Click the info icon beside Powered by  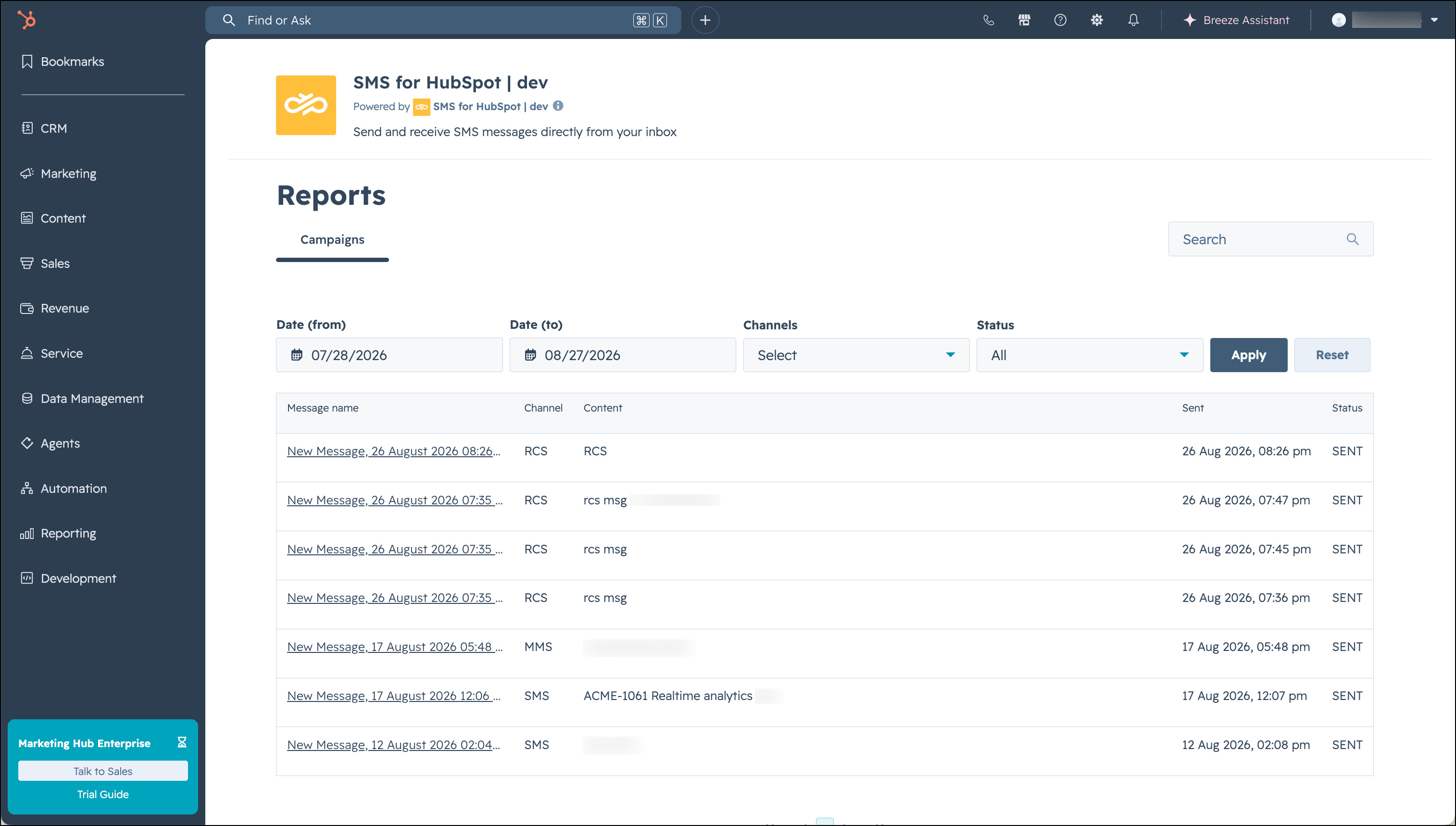pyautogui.click(x=558, y=105)
